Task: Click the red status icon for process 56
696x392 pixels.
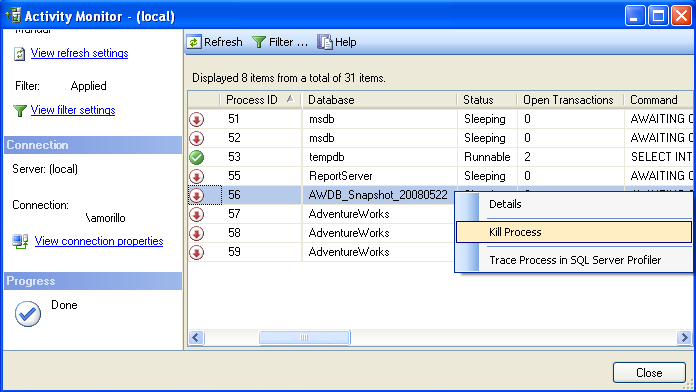Action: pyautogui.click(x=197, y=195)
